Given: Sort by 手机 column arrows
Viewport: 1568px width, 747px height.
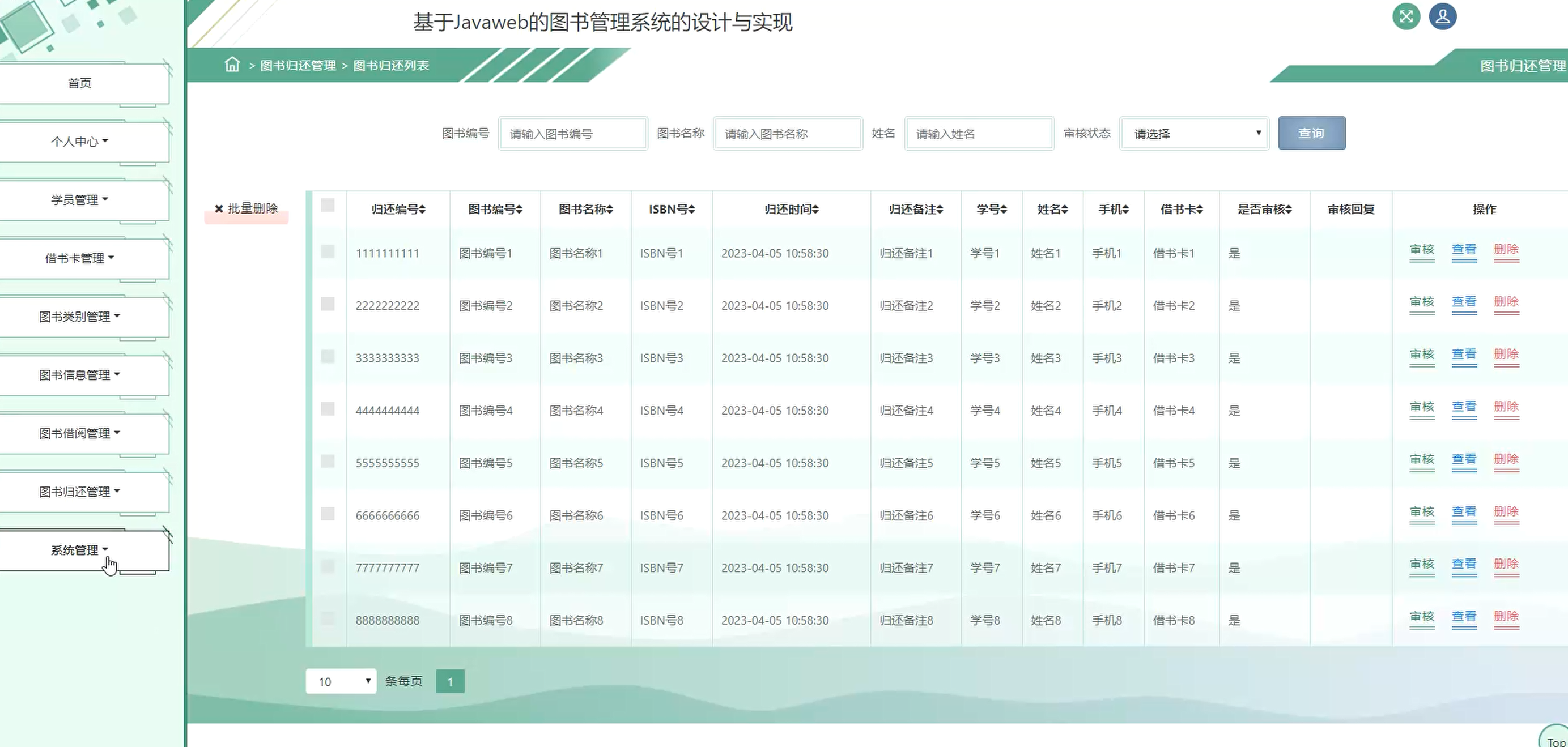Looking at the screenshot, I should 1125,209.
